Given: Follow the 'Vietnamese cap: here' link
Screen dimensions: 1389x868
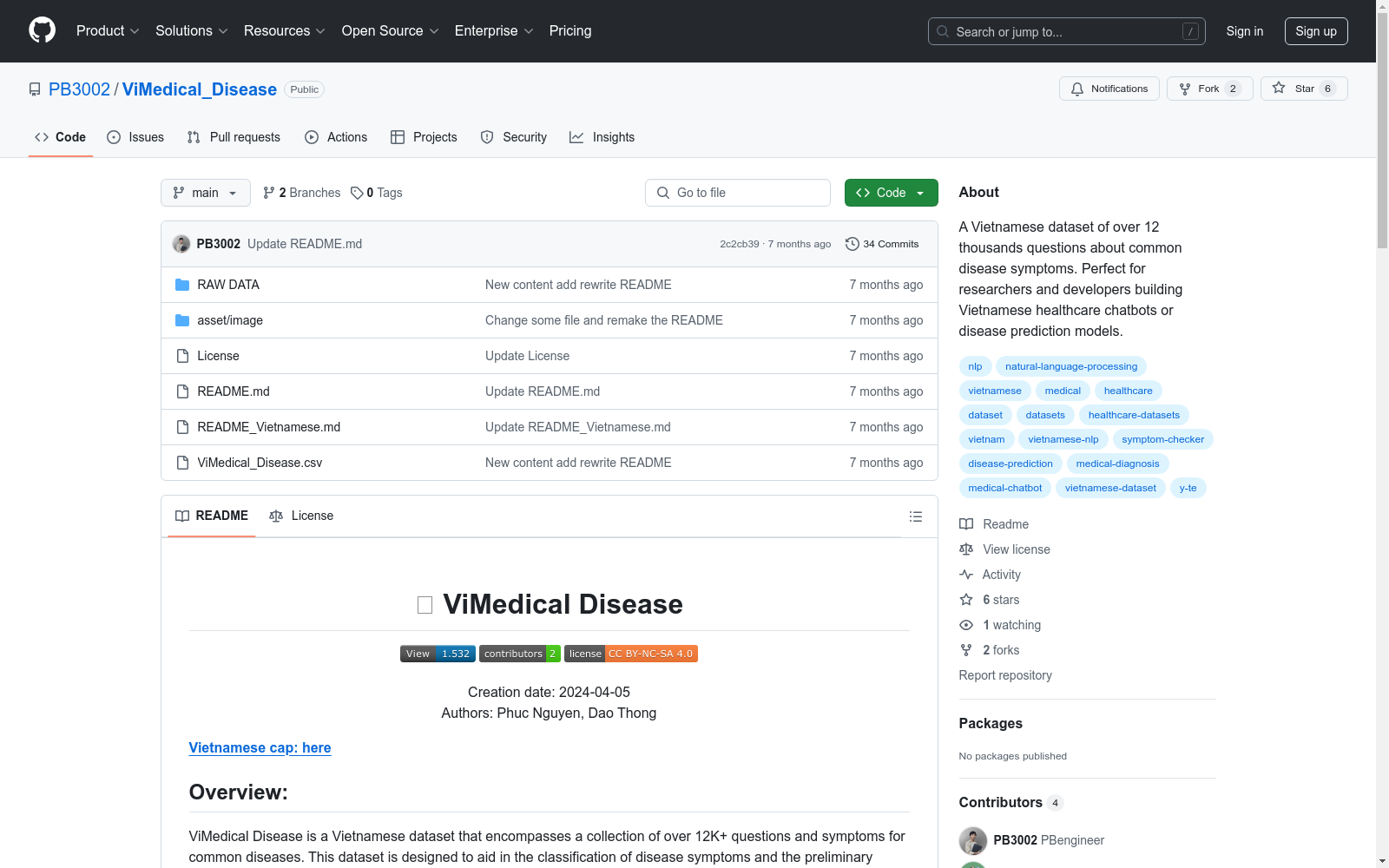Looking at the screenshot, I should click(260, 747).
